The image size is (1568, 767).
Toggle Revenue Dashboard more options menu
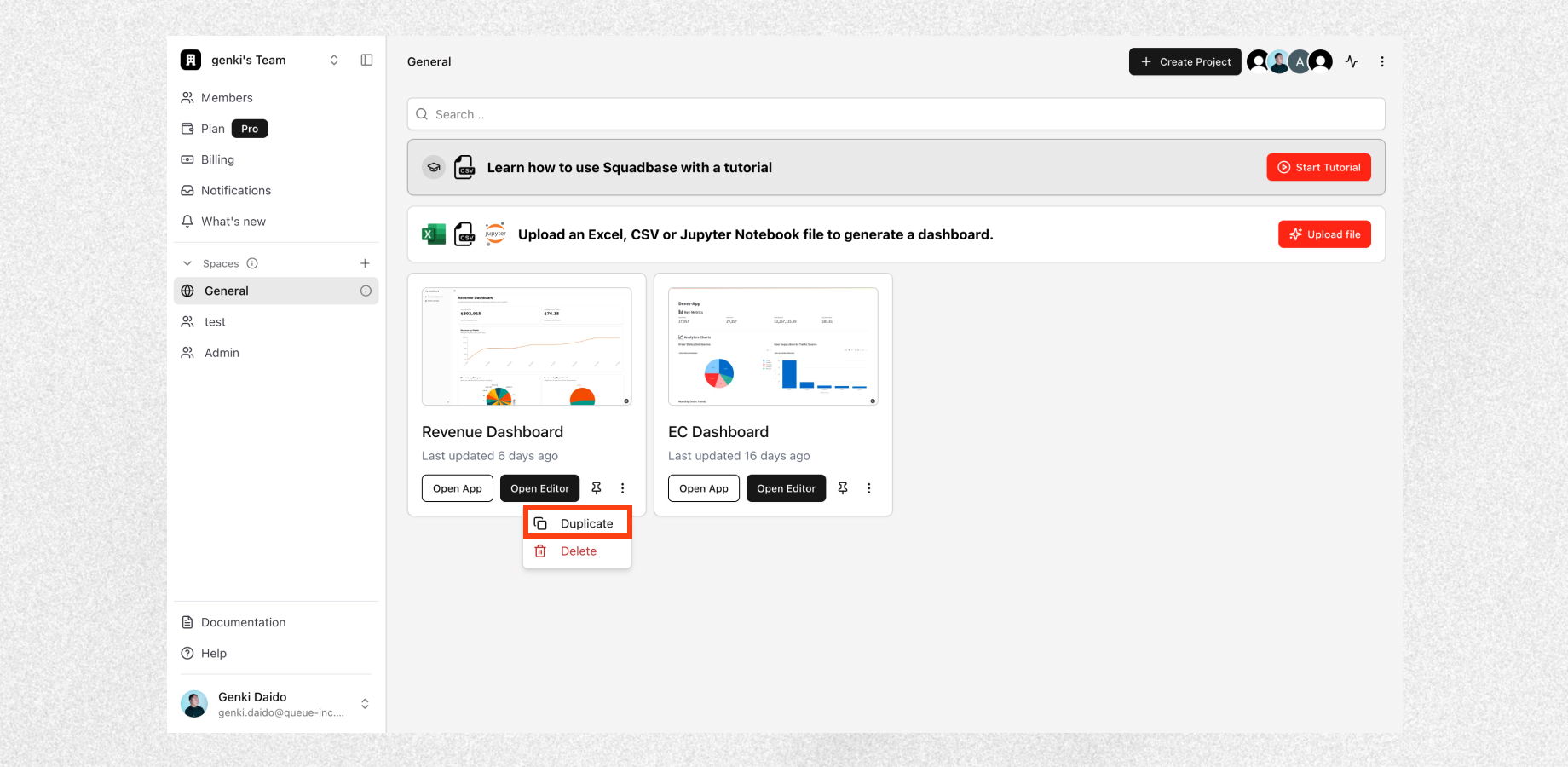[x=623, y=488]
